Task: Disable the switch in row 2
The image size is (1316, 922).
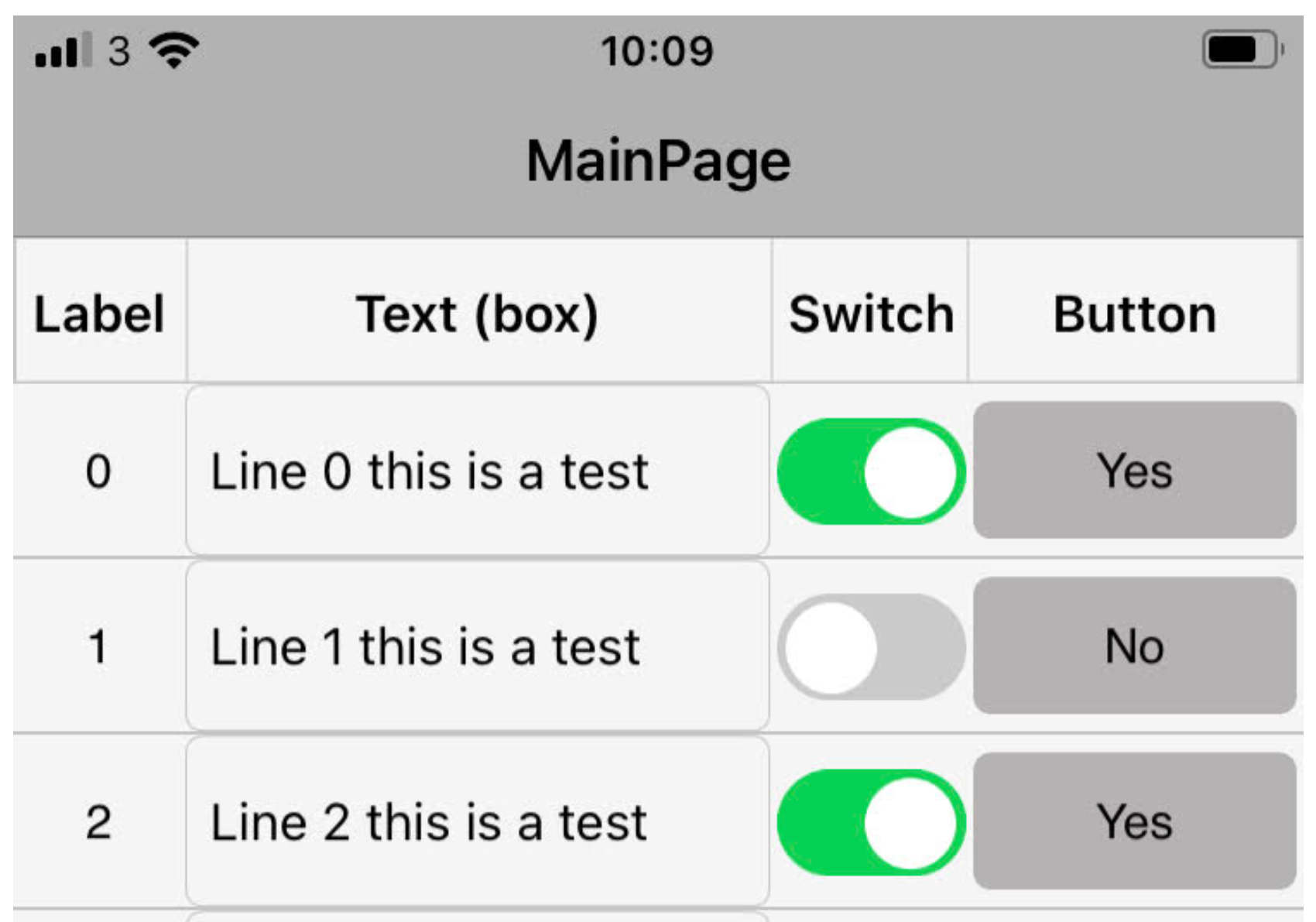Action: (871, 822)
